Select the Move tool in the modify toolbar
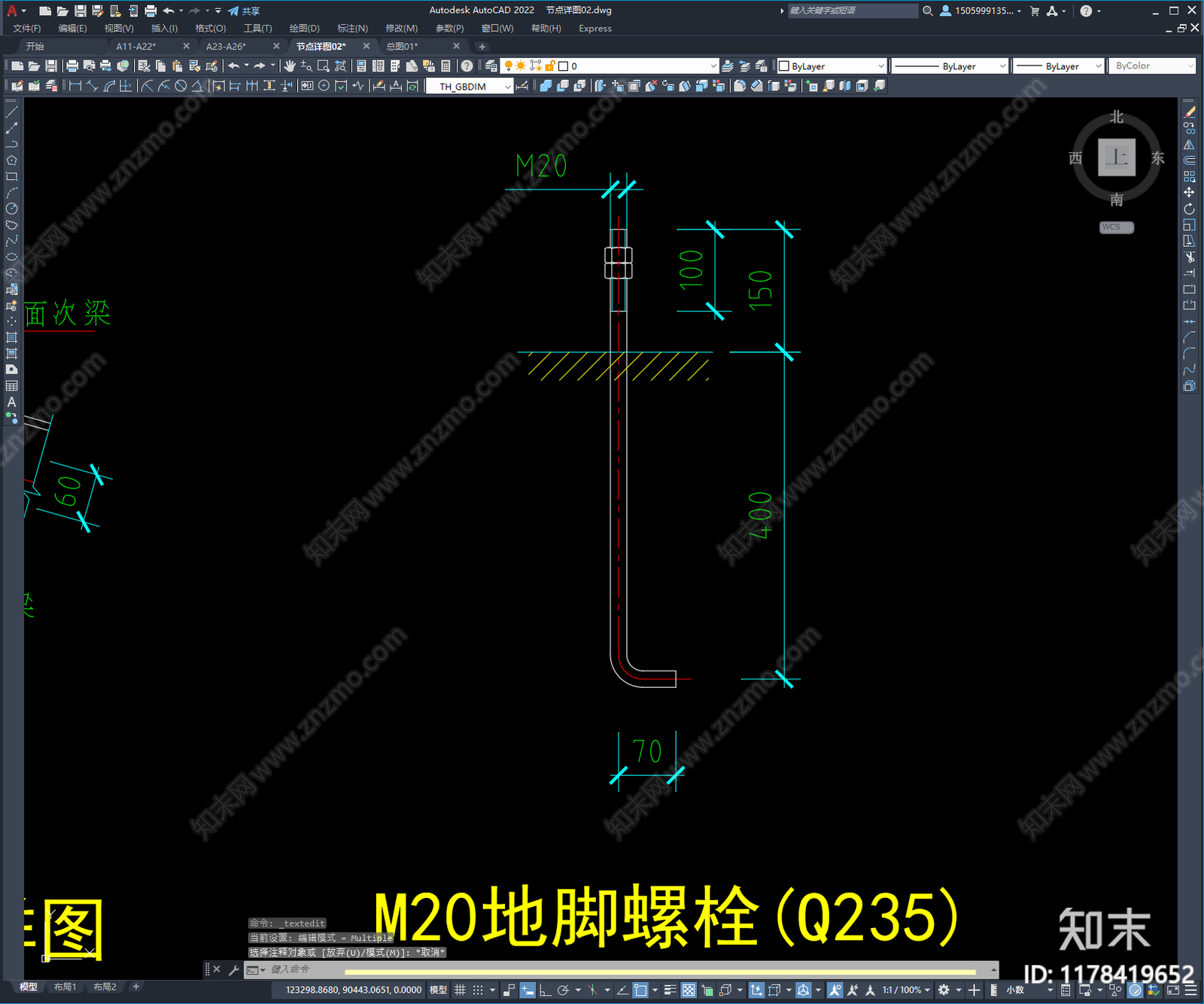Viewport: 1204px width, 1004px height. [1189, 193]
